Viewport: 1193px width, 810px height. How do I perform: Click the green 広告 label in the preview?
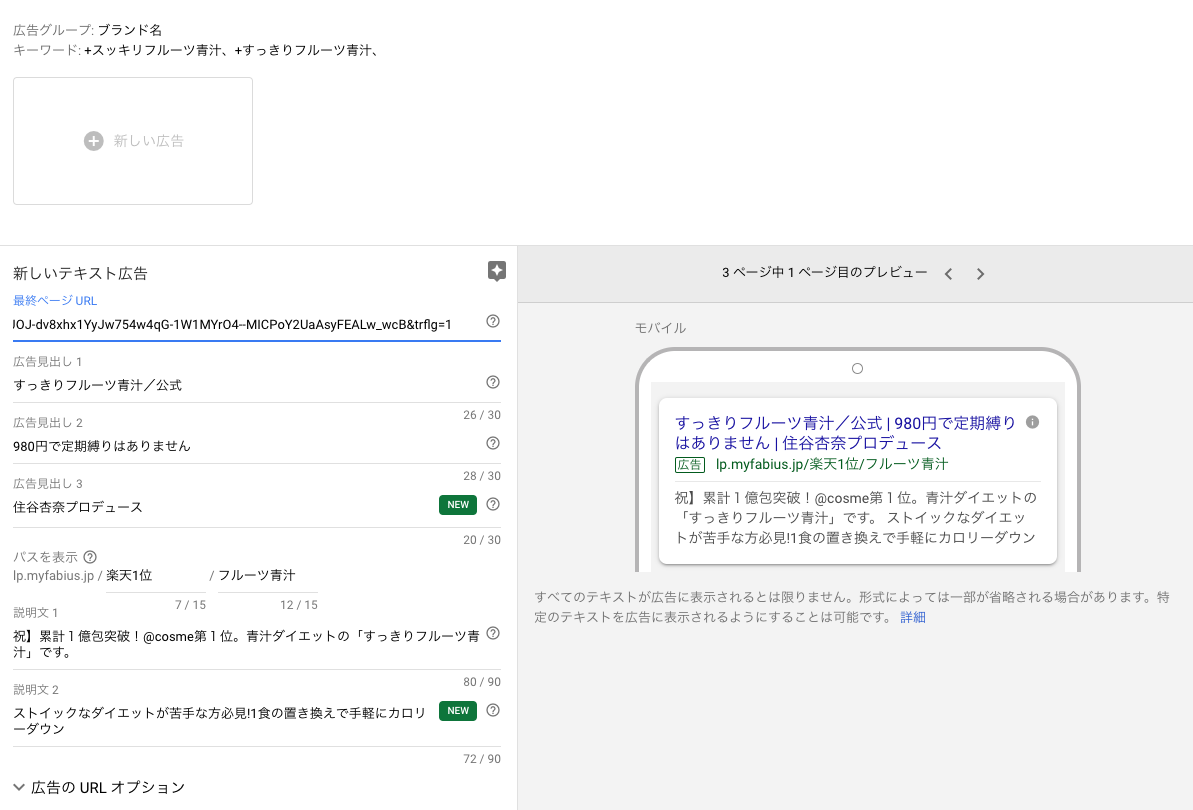[x=690, y=466]
